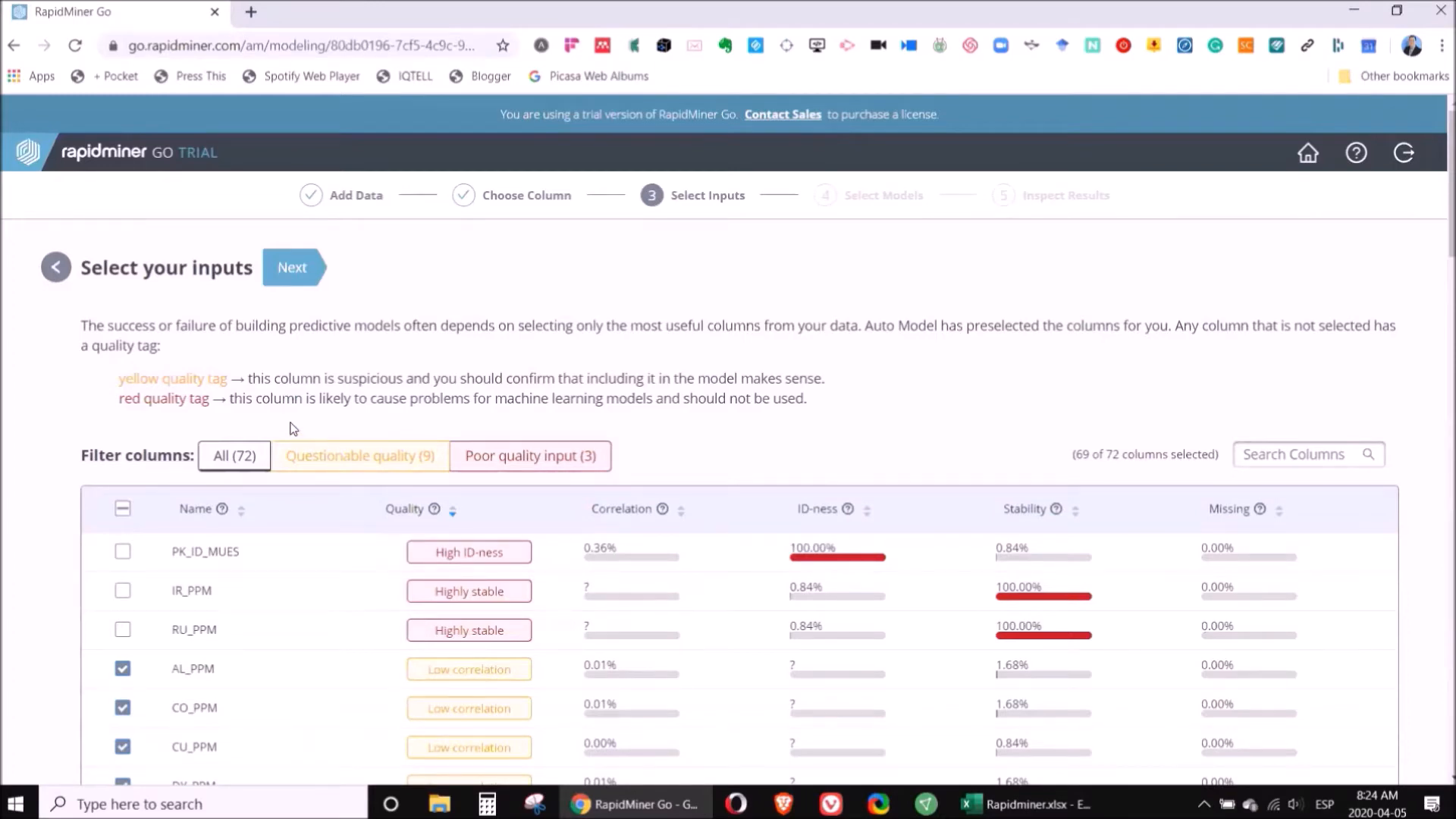The width and height of the screenshot is (1456, 819).
Task: Filter by Questionable quality (9)
Action: 360,456
